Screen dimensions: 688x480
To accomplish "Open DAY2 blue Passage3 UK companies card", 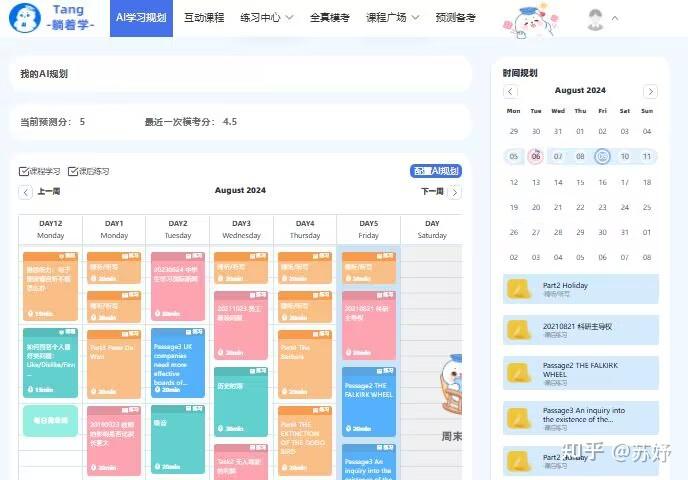I will coord(178,363).
